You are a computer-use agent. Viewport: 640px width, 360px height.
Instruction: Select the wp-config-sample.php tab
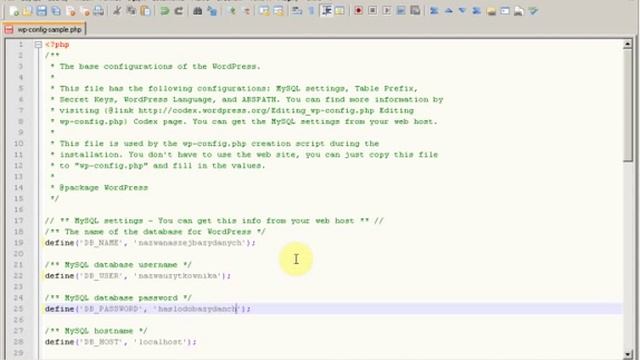pyautogui.click(x=44, y=29)
